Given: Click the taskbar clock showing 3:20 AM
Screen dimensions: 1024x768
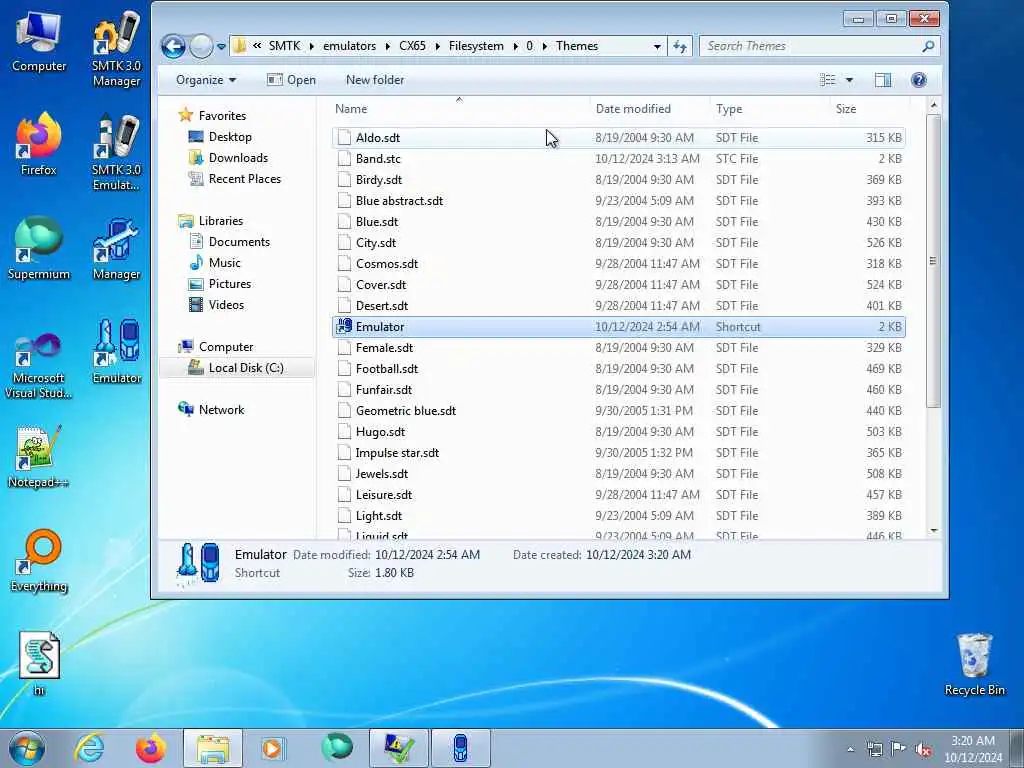Looking at the screenshot, I should (973, 749).
